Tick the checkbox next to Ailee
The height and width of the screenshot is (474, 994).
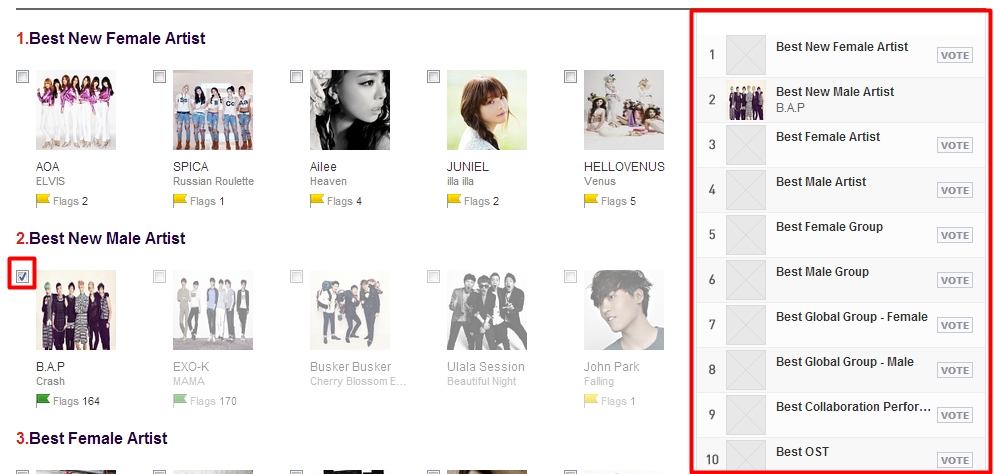pos(296,77)
